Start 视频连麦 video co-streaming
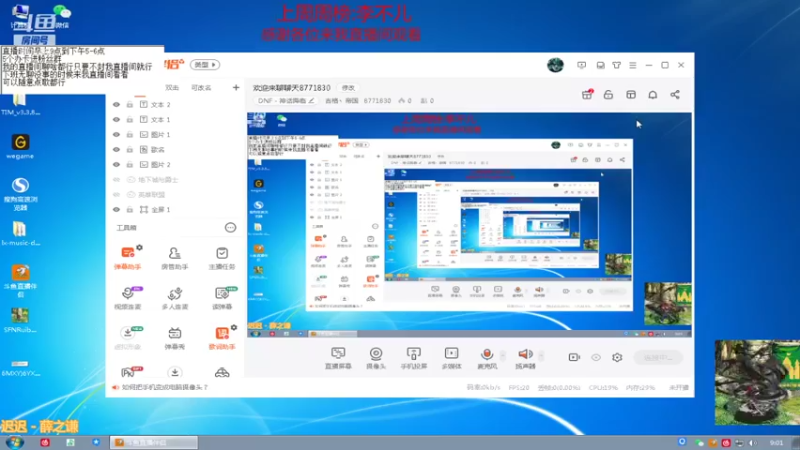This screenshot has height=450, width=800. (128, 298)
